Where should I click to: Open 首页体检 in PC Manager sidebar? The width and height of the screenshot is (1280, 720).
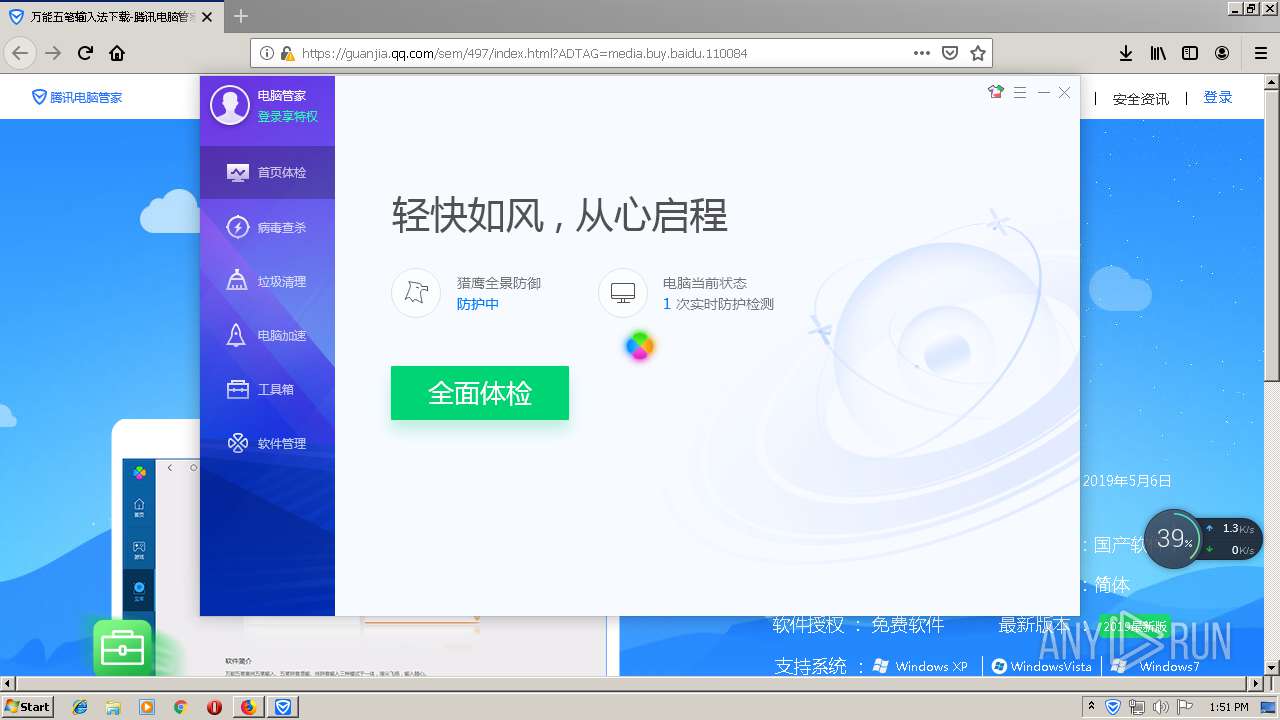267,173
